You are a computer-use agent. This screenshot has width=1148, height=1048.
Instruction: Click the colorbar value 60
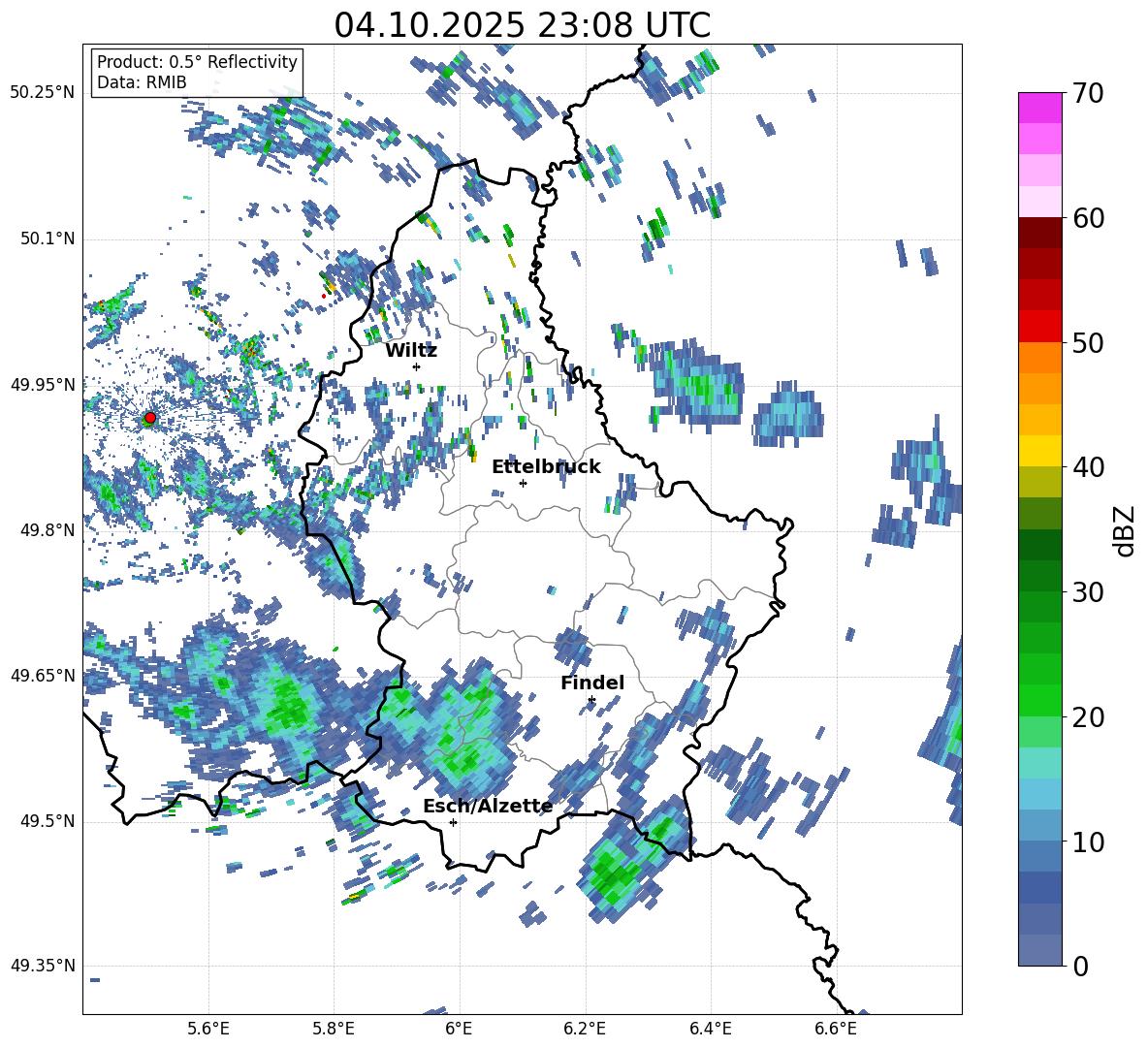tap(1088, 218)
